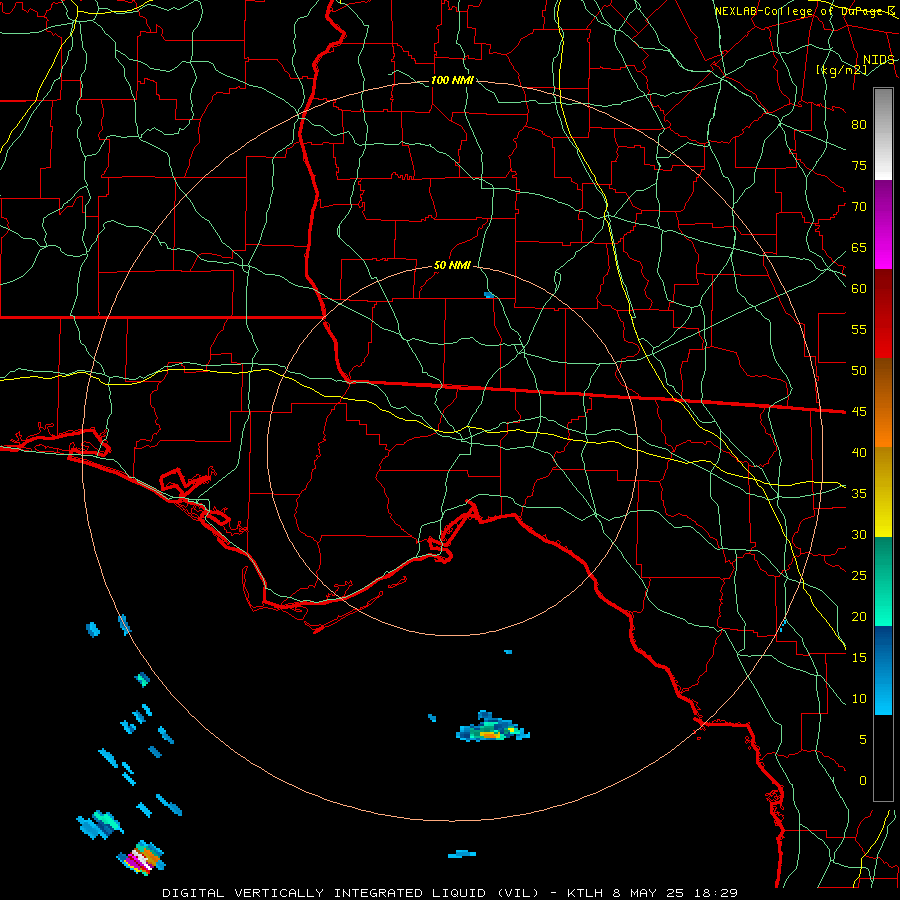Image resolution: width=900 pixels, height=900 pixels.
Task: Click the KTLH station identifier in the caption
Action: [x=585, y=893]
